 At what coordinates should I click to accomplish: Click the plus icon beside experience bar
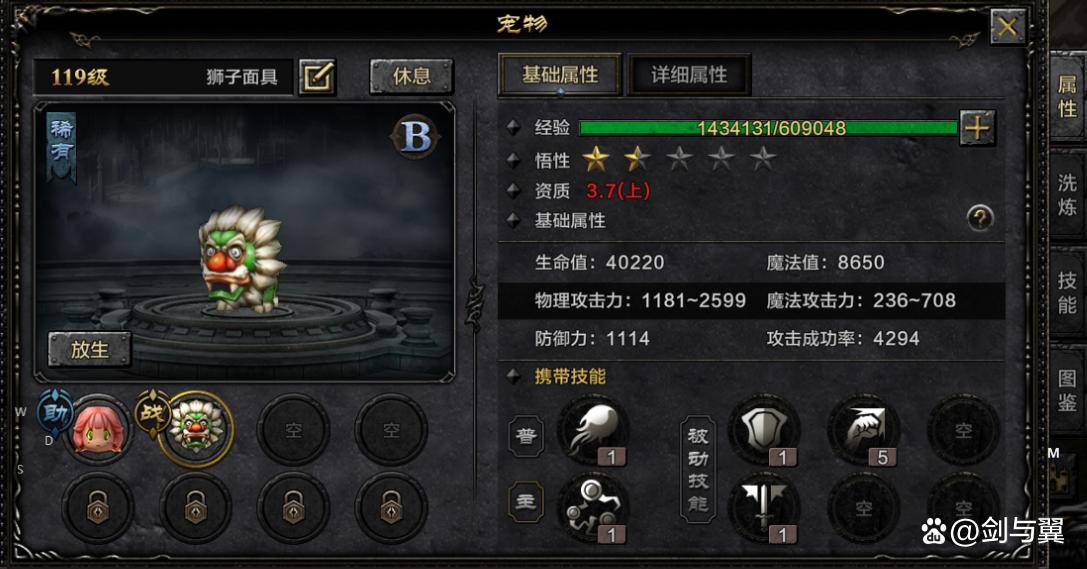[977, 128]
